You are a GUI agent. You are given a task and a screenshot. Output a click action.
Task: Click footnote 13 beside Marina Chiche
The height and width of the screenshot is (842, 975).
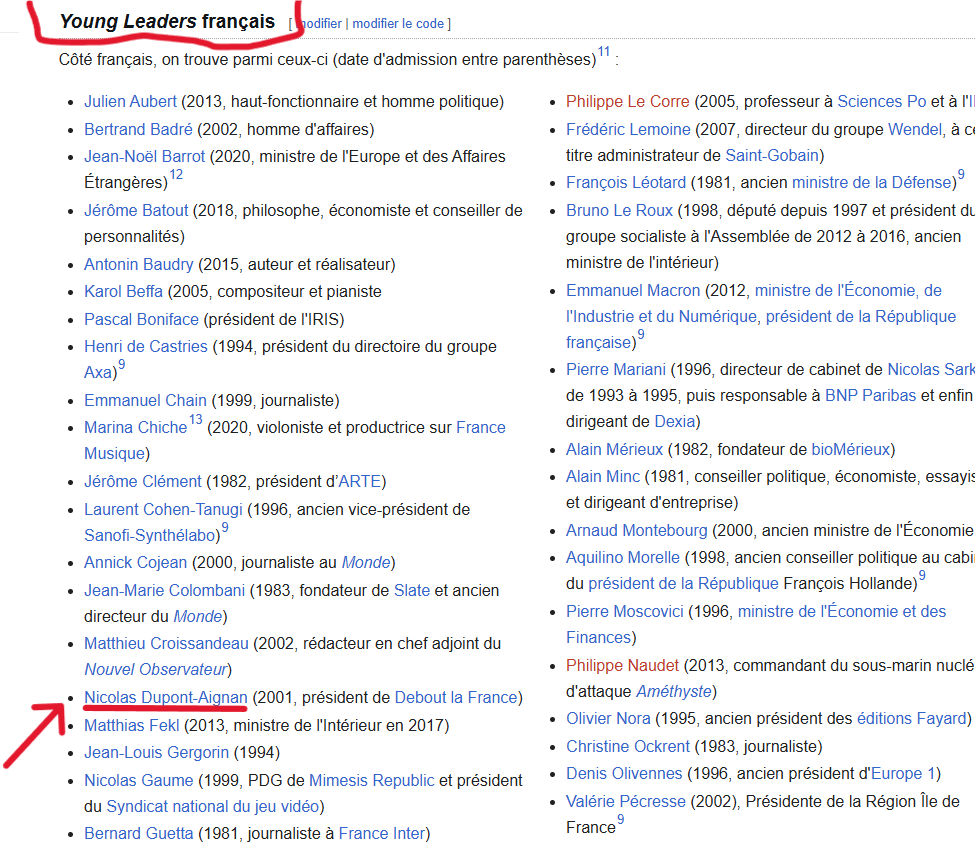tap(196, 420)
